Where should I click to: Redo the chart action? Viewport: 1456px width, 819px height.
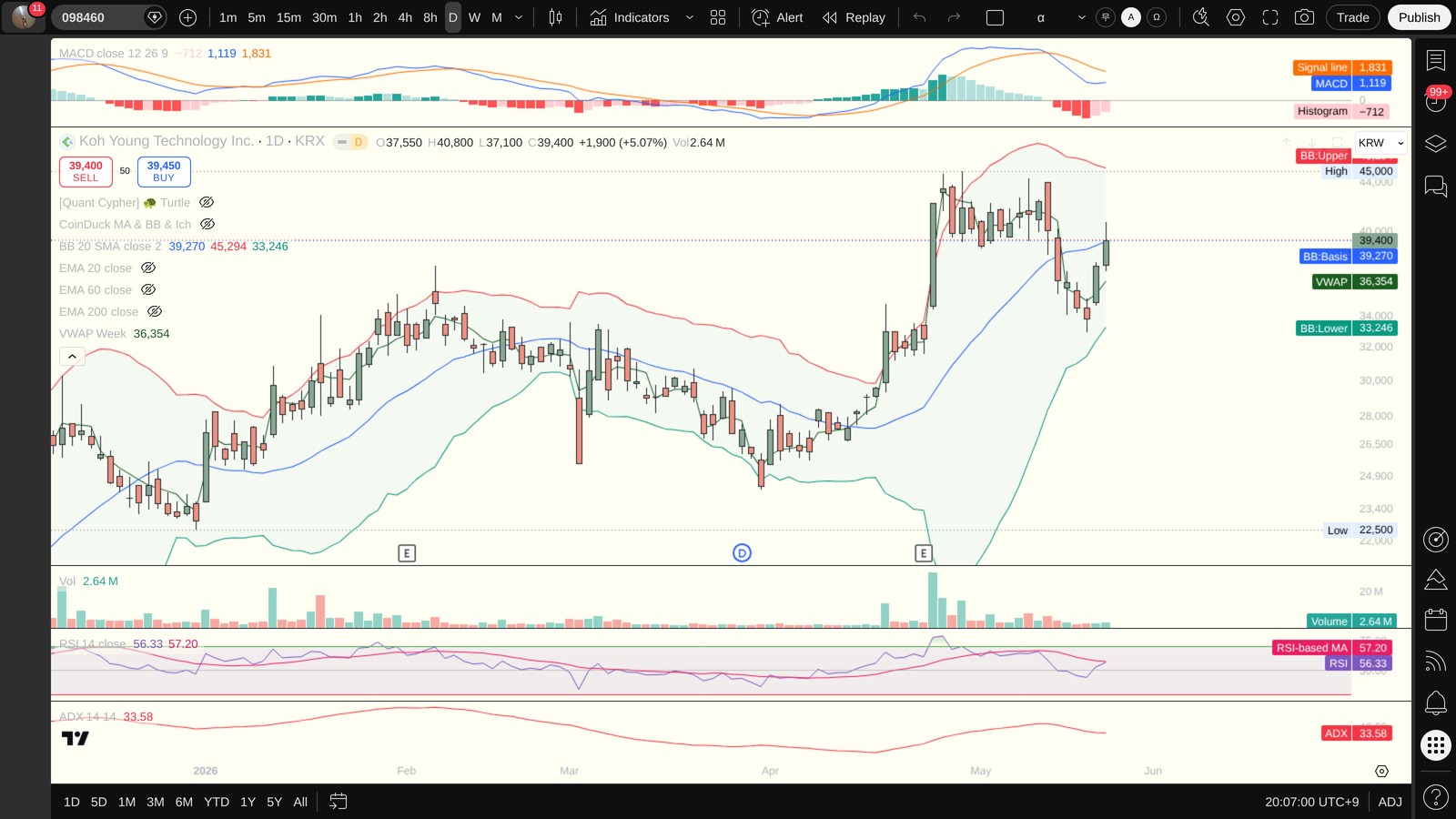coord(954,17)
